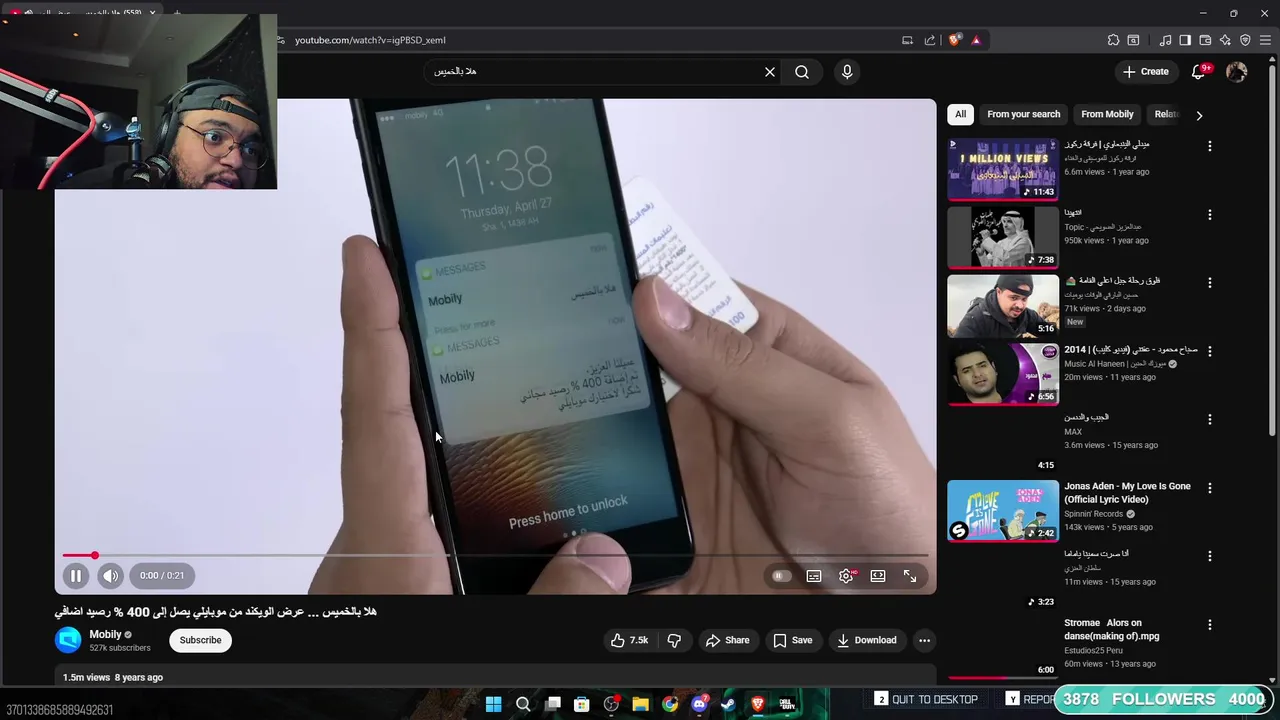Open options for MAX 3.6m views video
This screenshot has width=1280, height=720.
[x=1210, y=419]
